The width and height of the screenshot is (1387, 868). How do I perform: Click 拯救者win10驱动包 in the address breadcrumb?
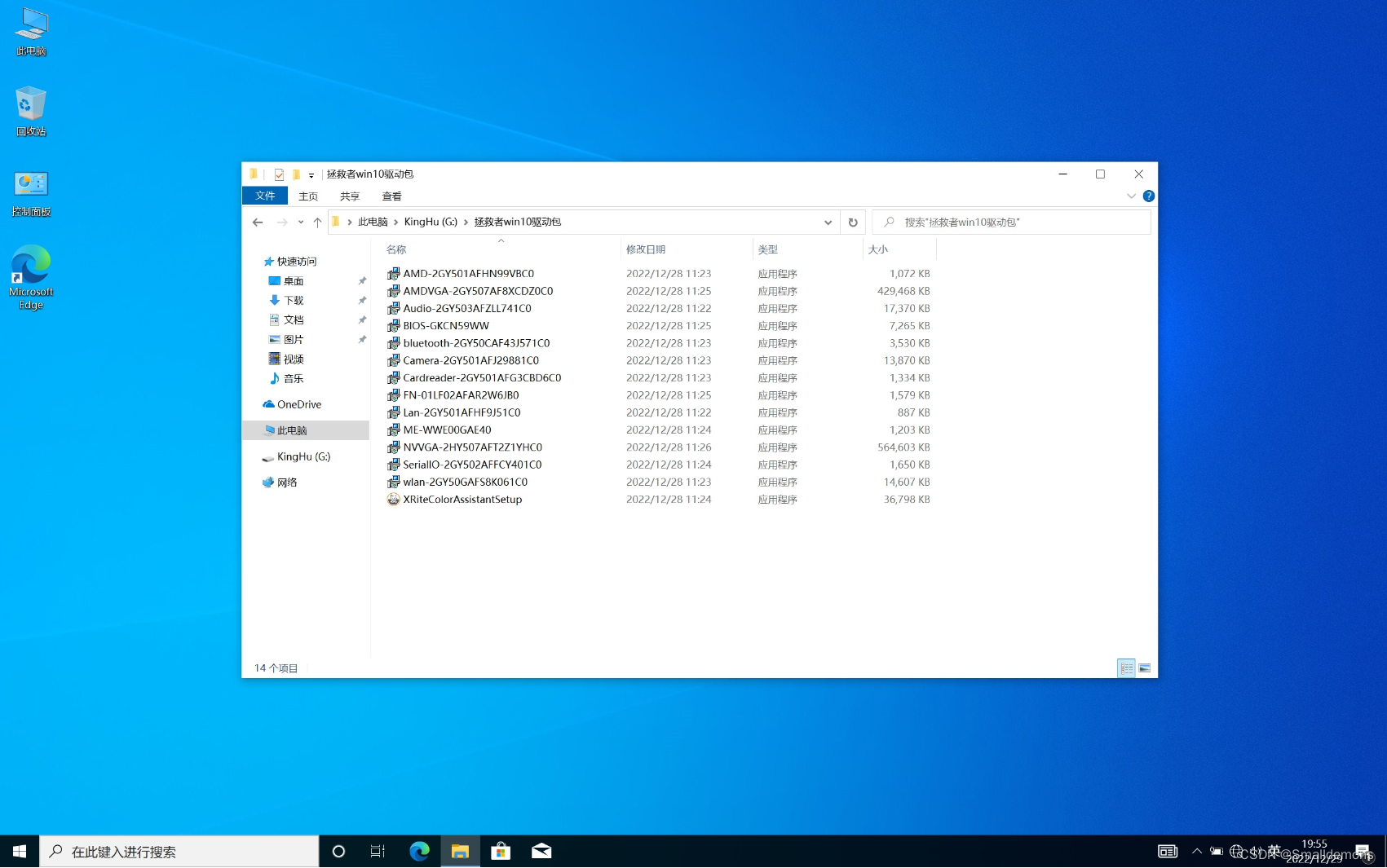click(518, 222)
